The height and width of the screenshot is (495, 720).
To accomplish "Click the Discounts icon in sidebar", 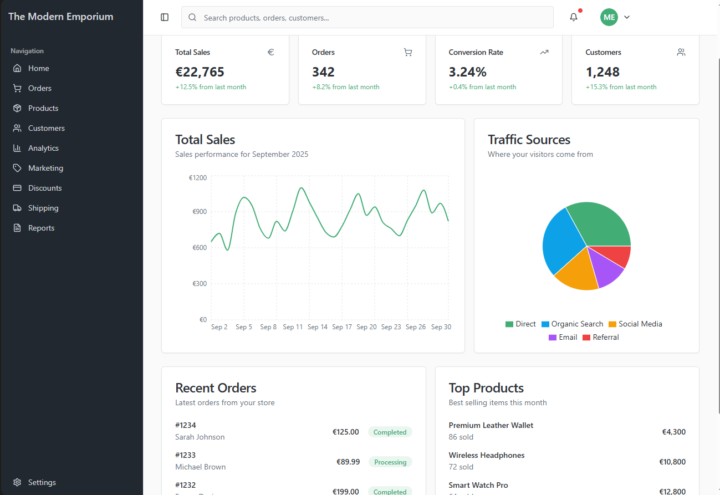I will [x=17, y=188].
